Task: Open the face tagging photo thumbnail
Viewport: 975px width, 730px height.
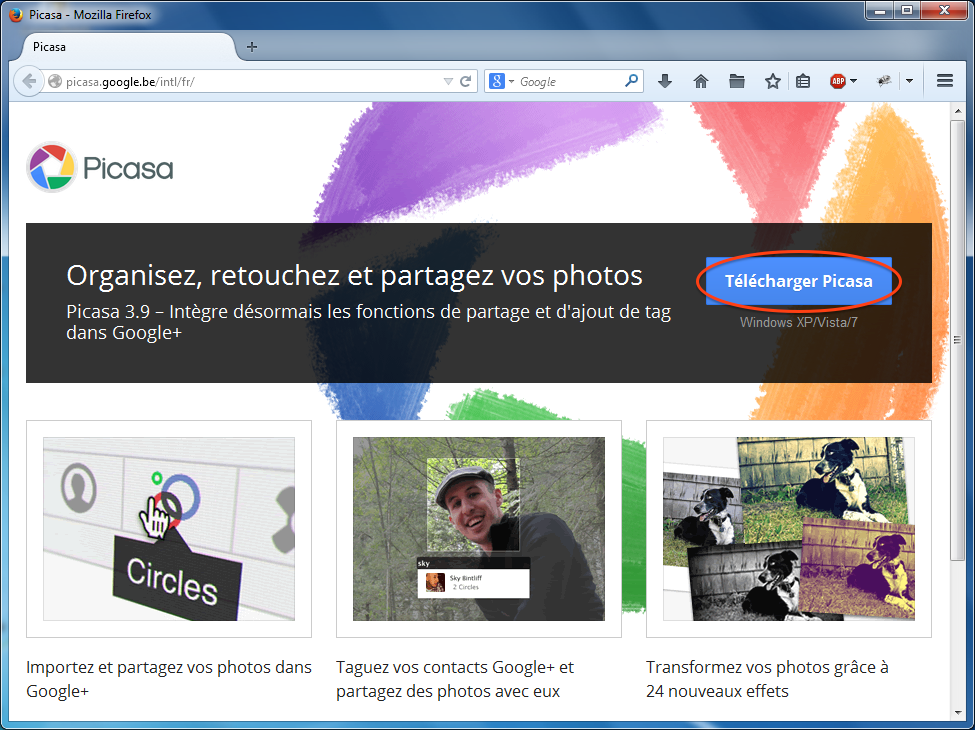Action: (479, 529)
